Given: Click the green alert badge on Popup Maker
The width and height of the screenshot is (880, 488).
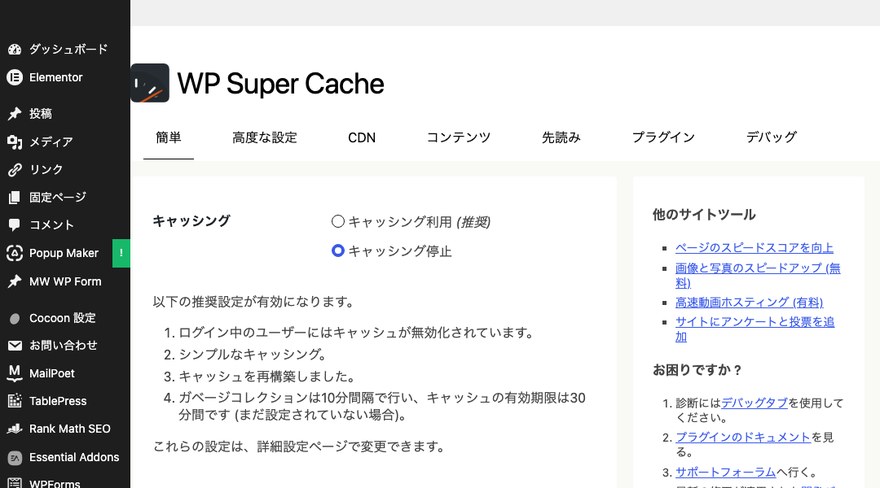Looking at the screenshot, I should coord(121,253).
